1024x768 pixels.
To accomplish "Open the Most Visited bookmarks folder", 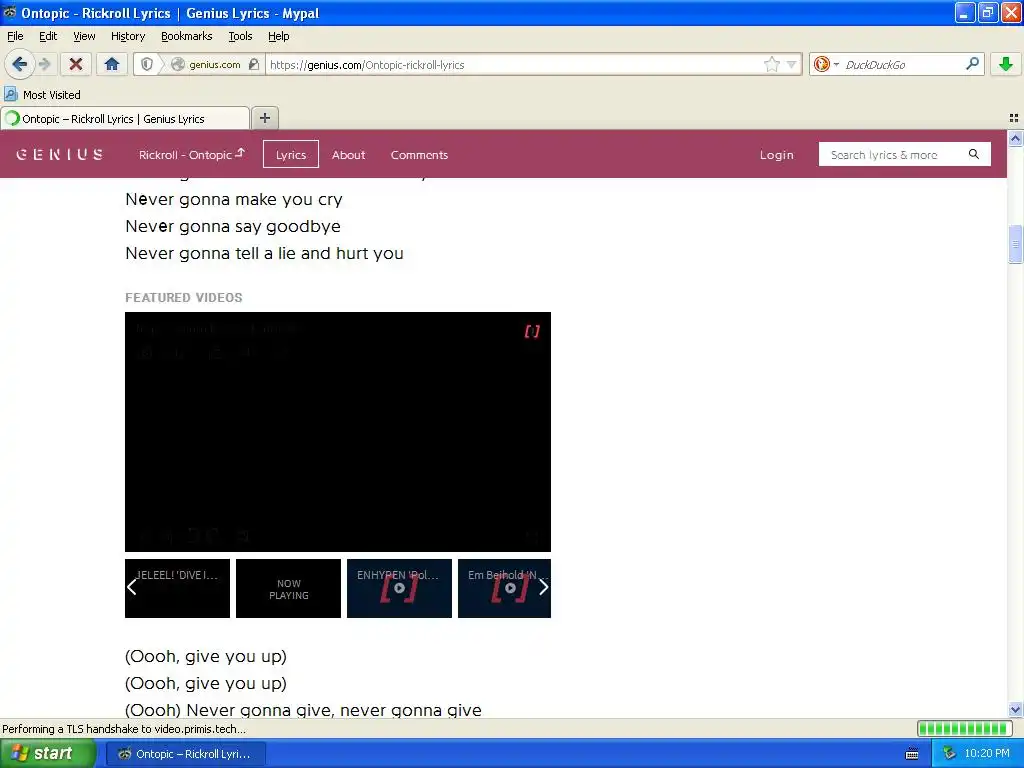I will (x=42, y=95).
